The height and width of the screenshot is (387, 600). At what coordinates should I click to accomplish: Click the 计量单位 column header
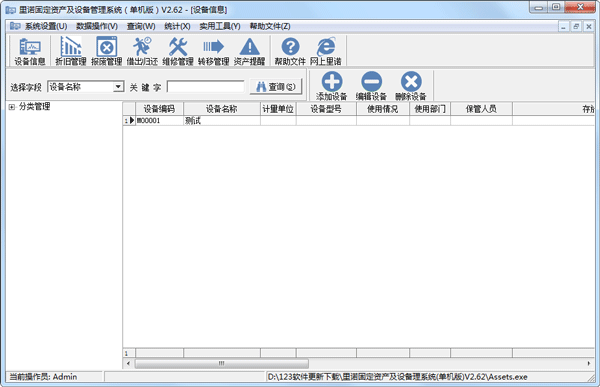[278, 109]
